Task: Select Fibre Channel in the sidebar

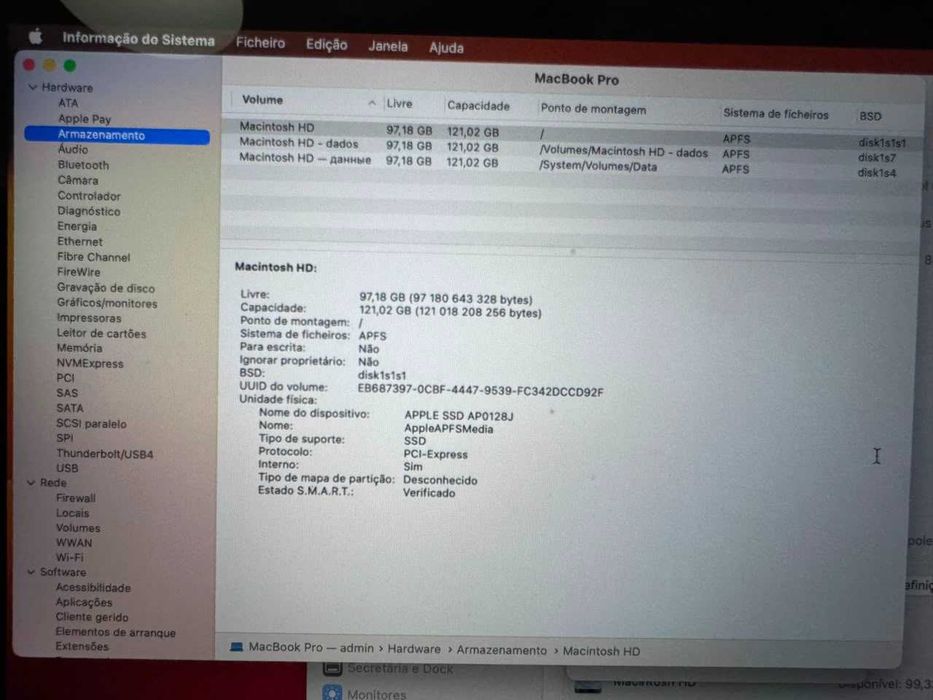Action: (x=93, y=257)
